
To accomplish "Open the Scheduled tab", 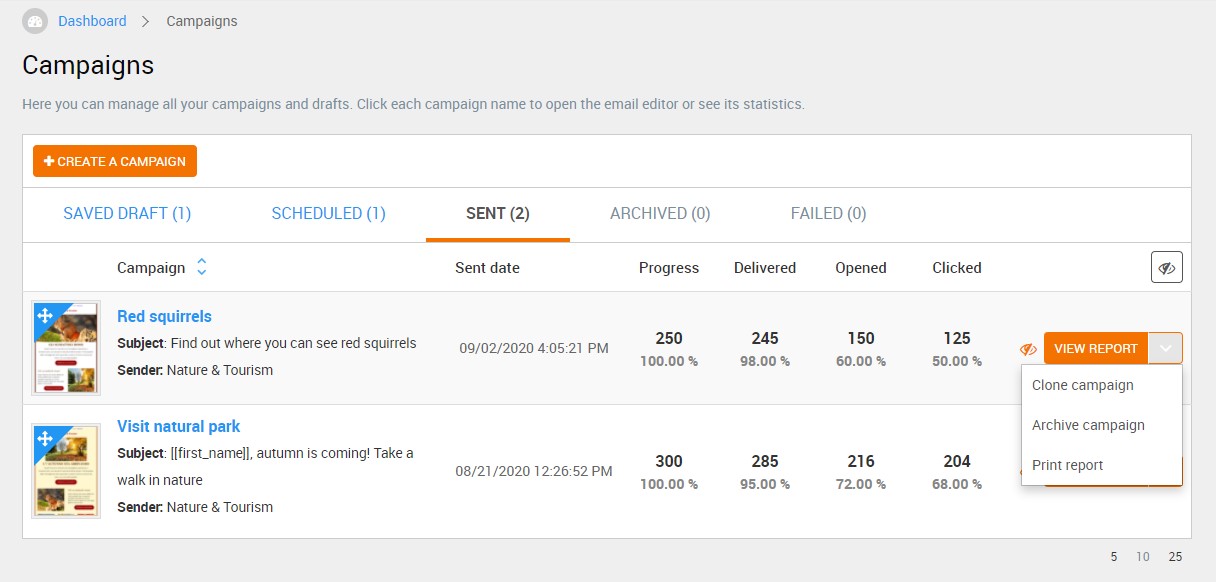I will pos(328,213).
